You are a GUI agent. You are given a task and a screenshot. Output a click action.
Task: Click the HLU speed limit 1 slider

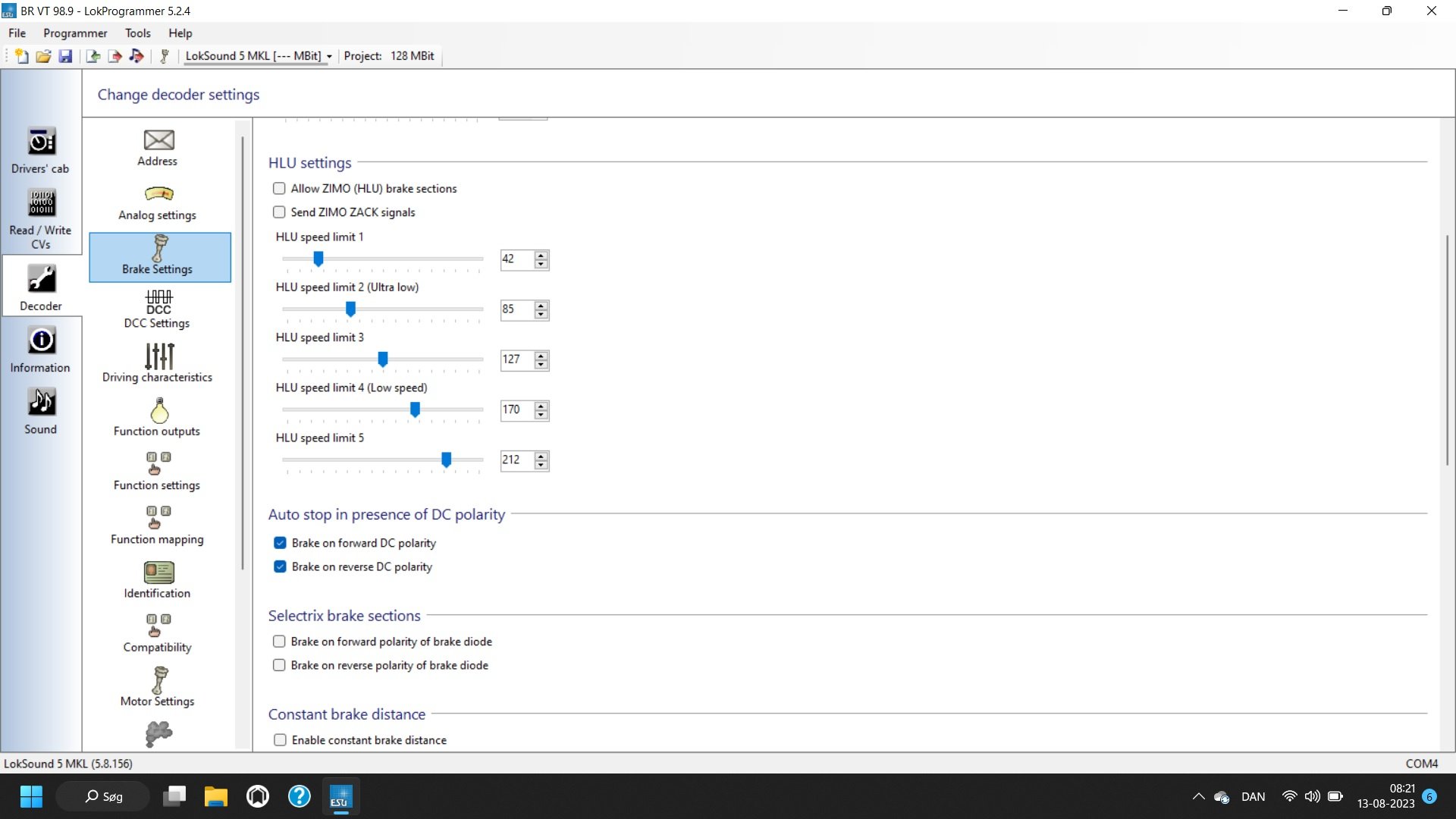tap(382, 259)
